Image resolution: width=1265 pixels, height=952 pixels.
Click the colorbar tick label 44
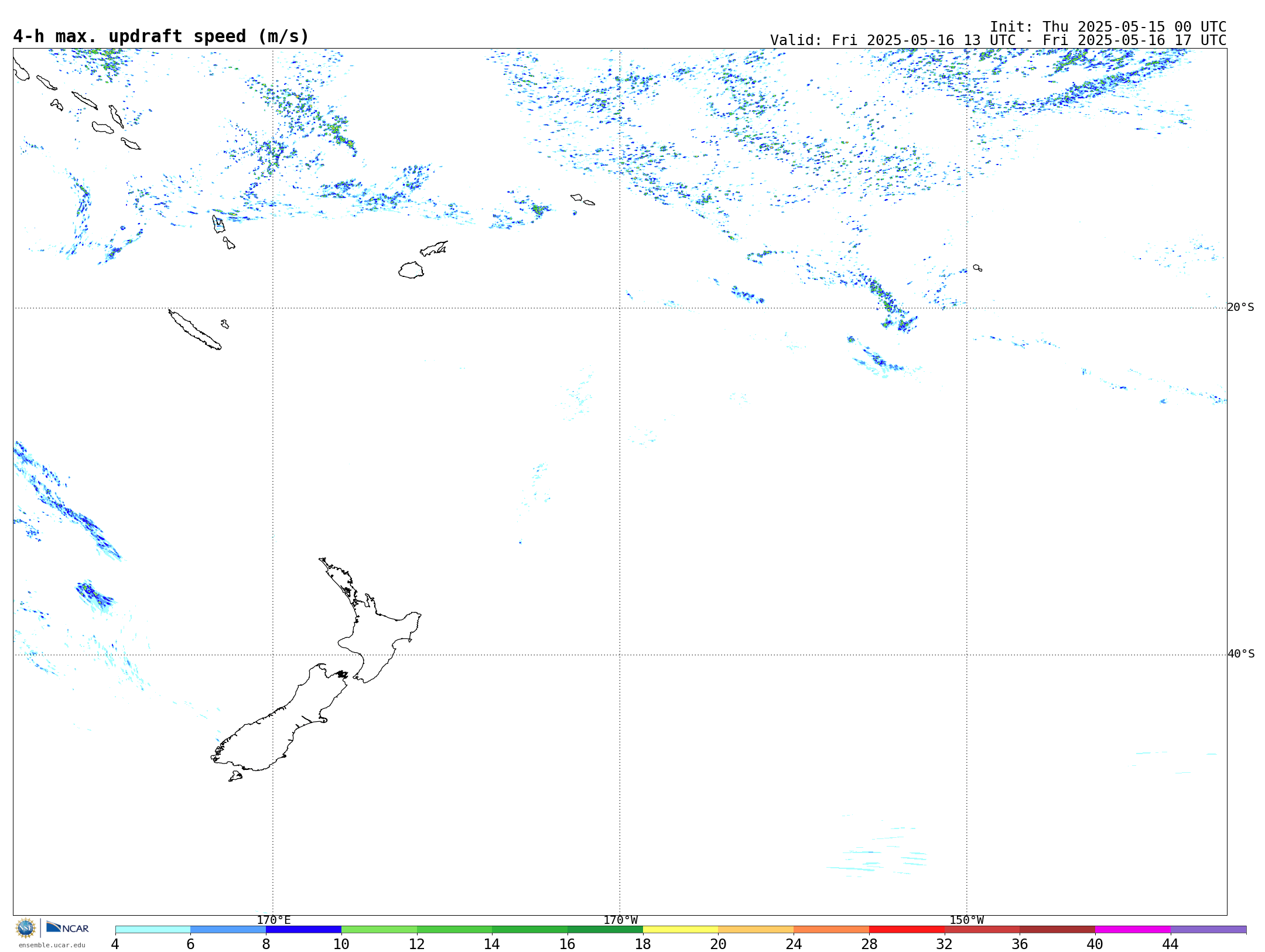coord(1170,944)
